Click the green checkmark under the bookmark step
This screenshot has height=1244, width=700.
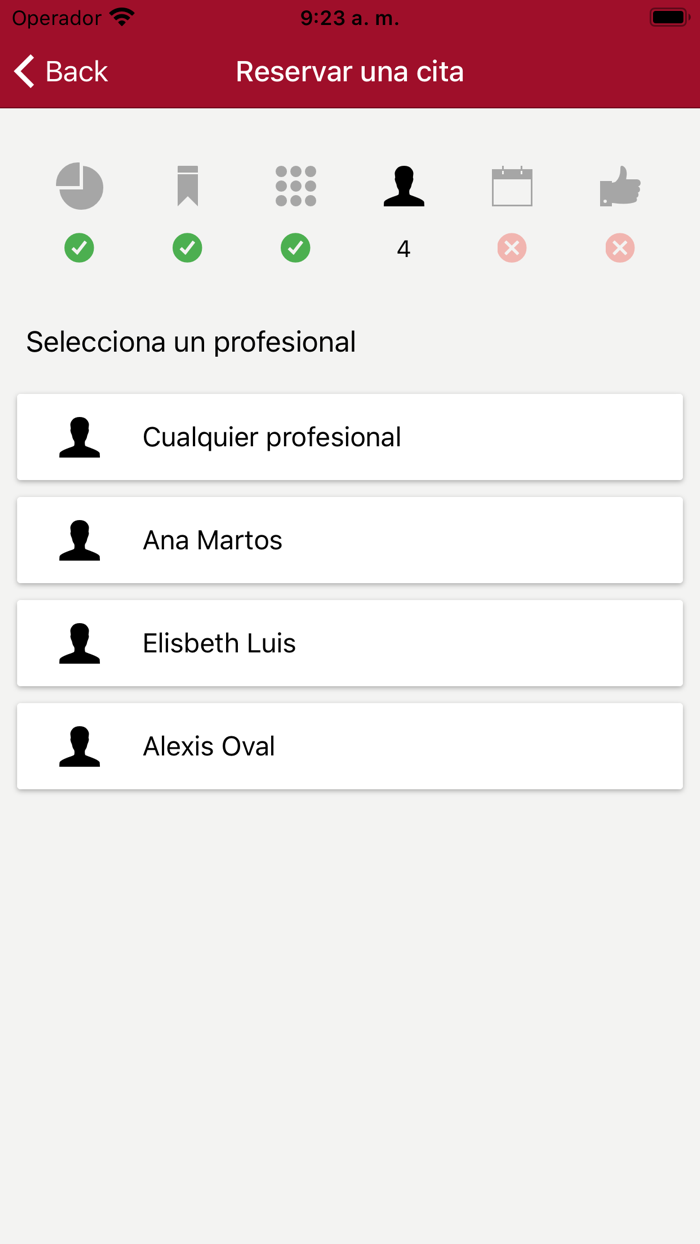tap(188, 248)
